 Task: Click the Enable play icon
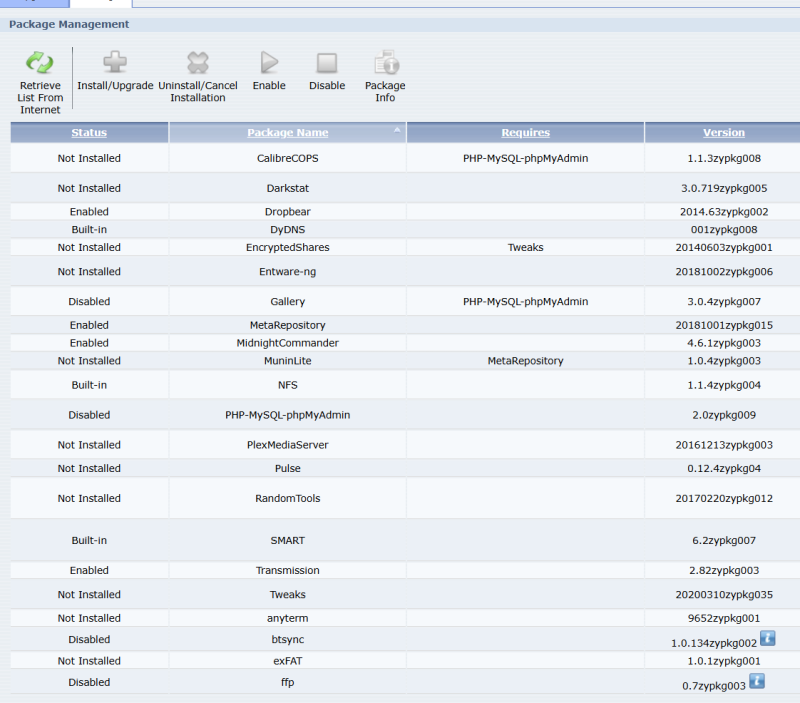[x=269, y=63]
